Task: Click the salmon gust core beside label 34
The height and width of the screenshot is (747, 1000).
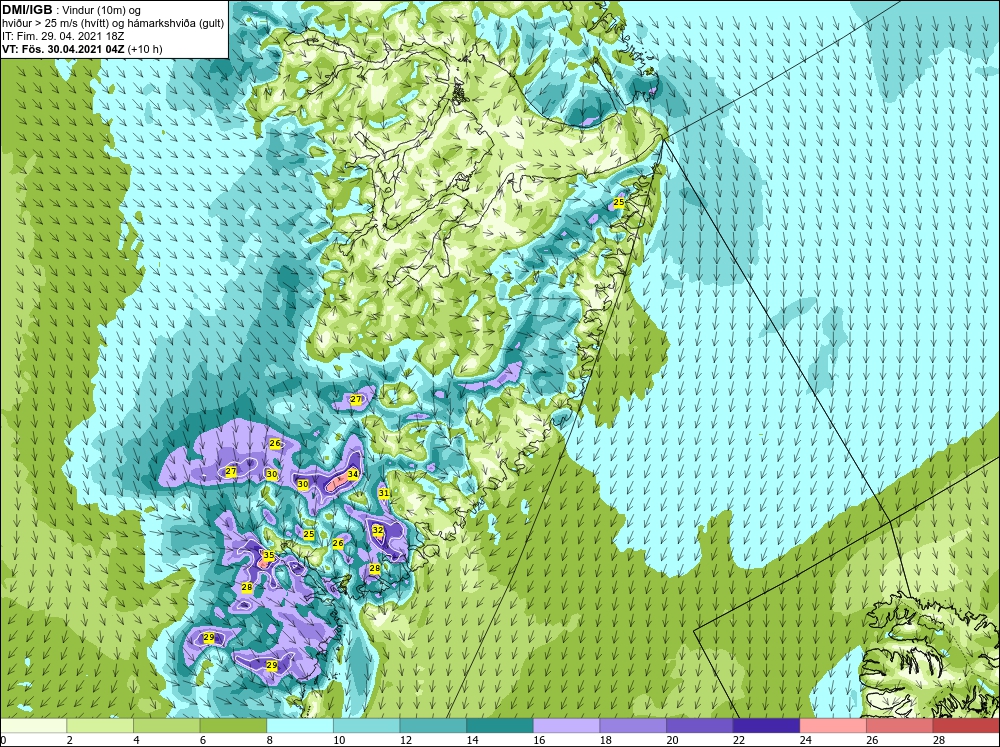Action: [337, 482]
